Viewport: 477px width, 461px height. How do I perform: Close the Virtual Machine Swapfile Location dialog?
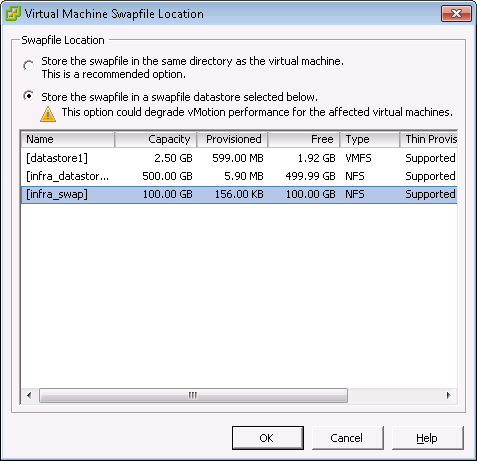point(456,14)
